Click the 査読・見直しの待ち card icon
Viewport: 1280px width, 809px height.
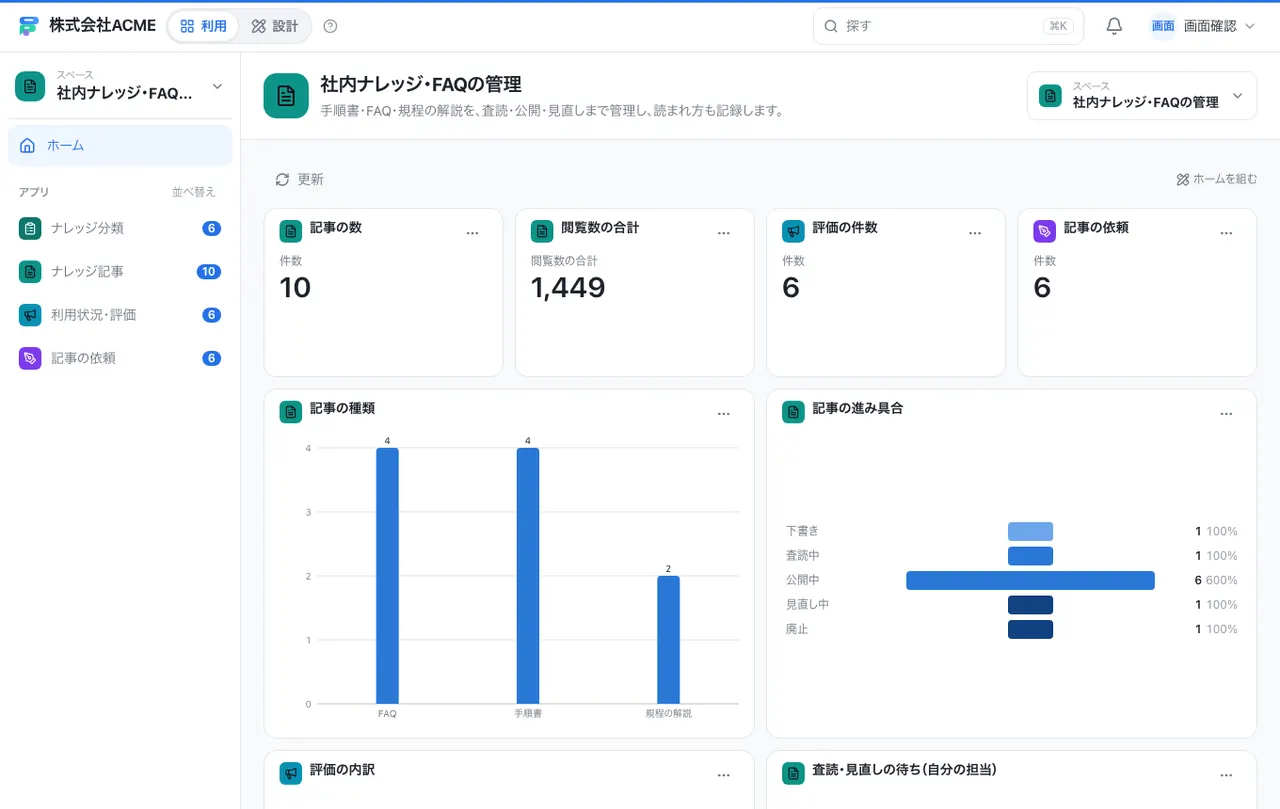tap(793, 773)
